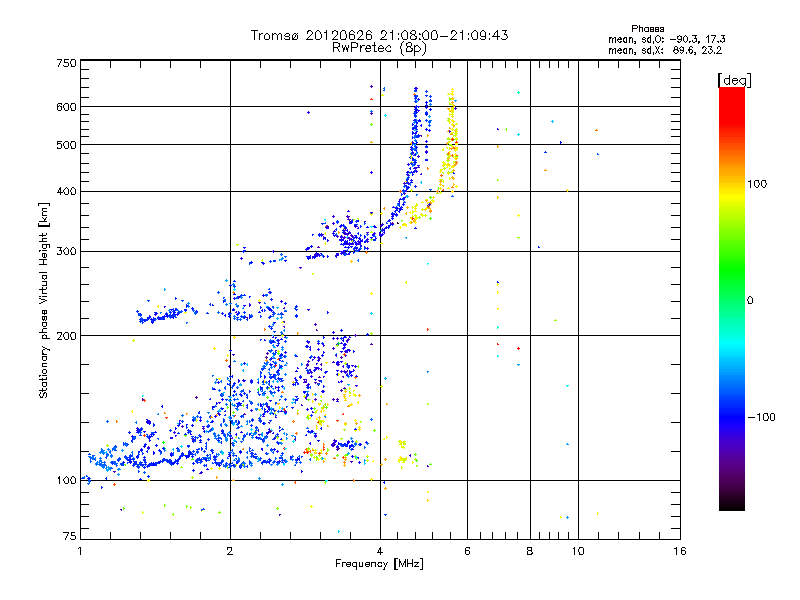Click the '[deg]' colorbar unit label
The width and height of the screenshot is (800, 600).
(734, 80)
